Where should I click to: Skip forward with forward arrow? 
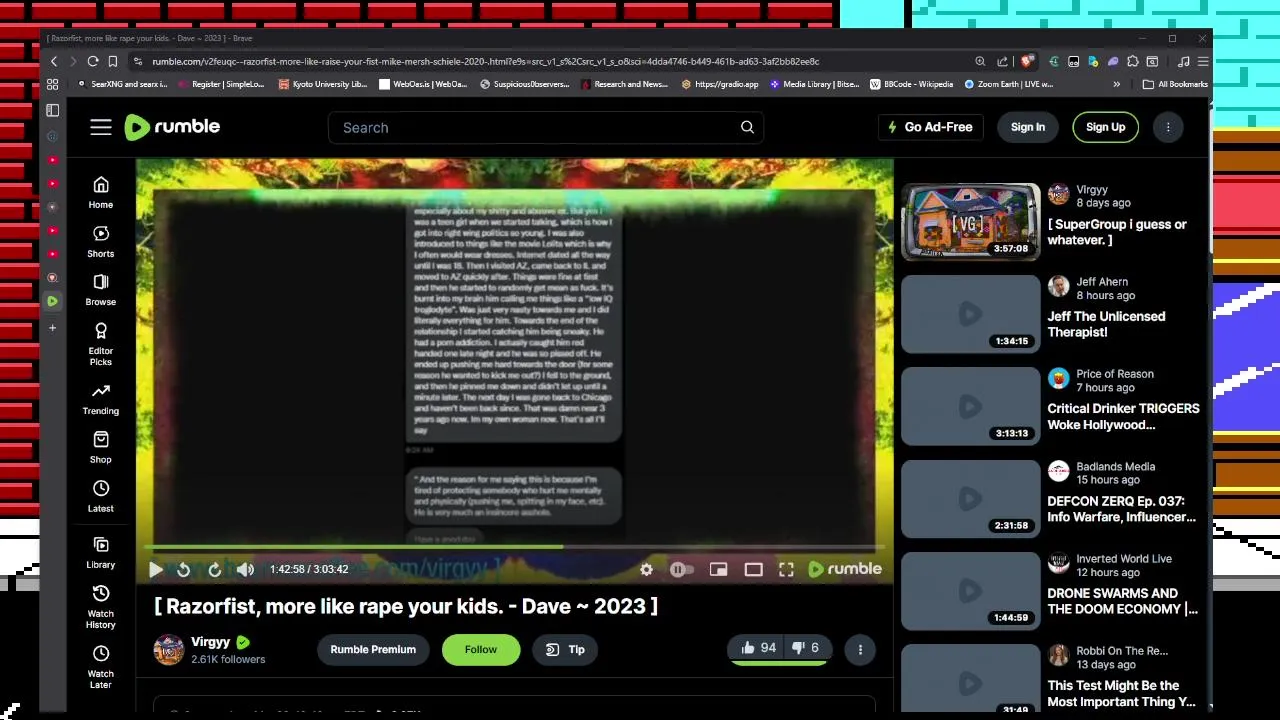[x=214, y=569]
